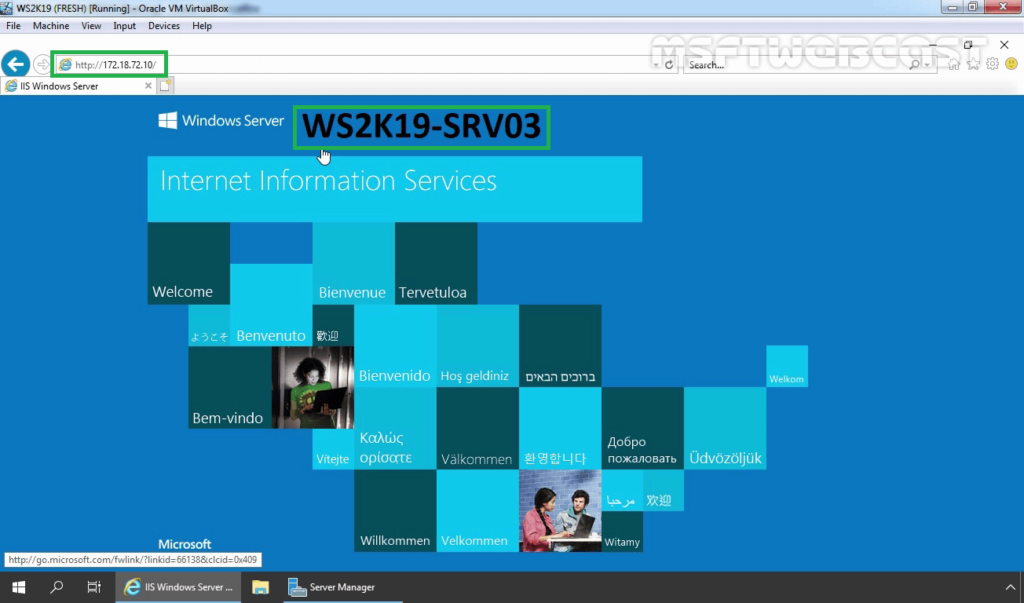Click the Välkommen tile

point(477,428)
